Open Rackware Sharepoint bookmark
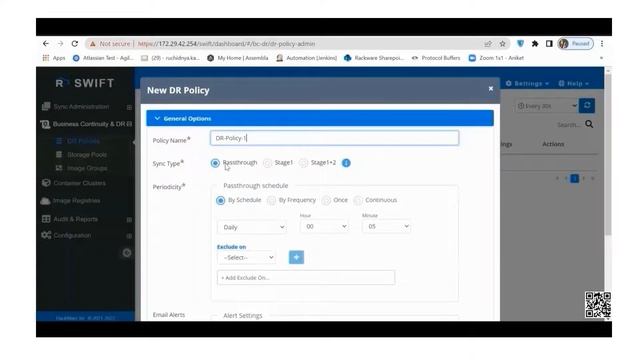The width and height of the screenshot is (640, 360). tap(373, 58)
